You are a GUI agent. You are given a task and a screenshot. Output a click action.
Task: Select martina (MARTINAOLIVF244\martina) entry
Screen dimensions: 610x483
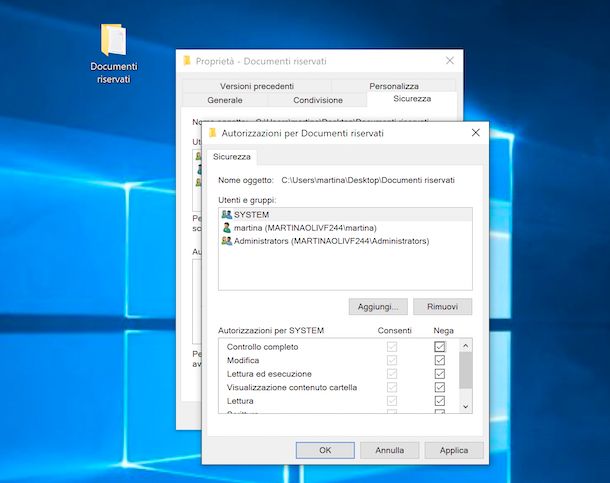pyautogui.click(x=345, y=228)
